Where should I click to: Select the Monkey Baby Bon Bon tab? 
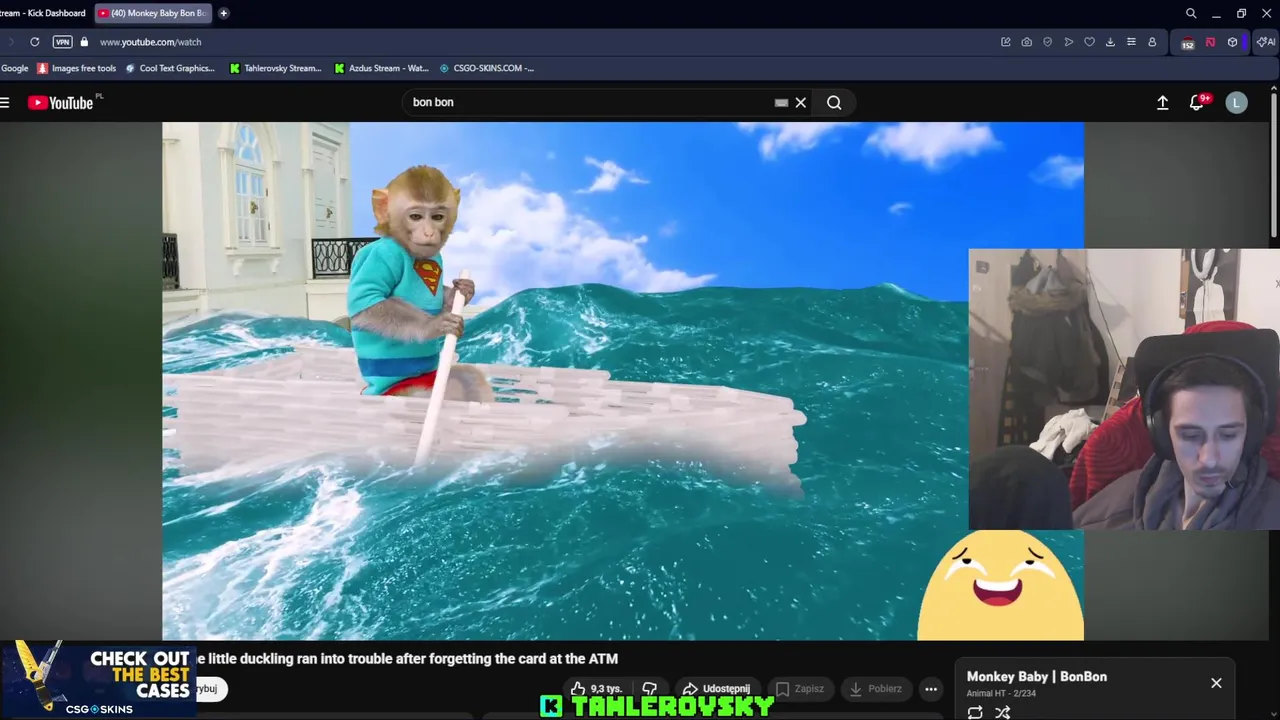(152, 13)
